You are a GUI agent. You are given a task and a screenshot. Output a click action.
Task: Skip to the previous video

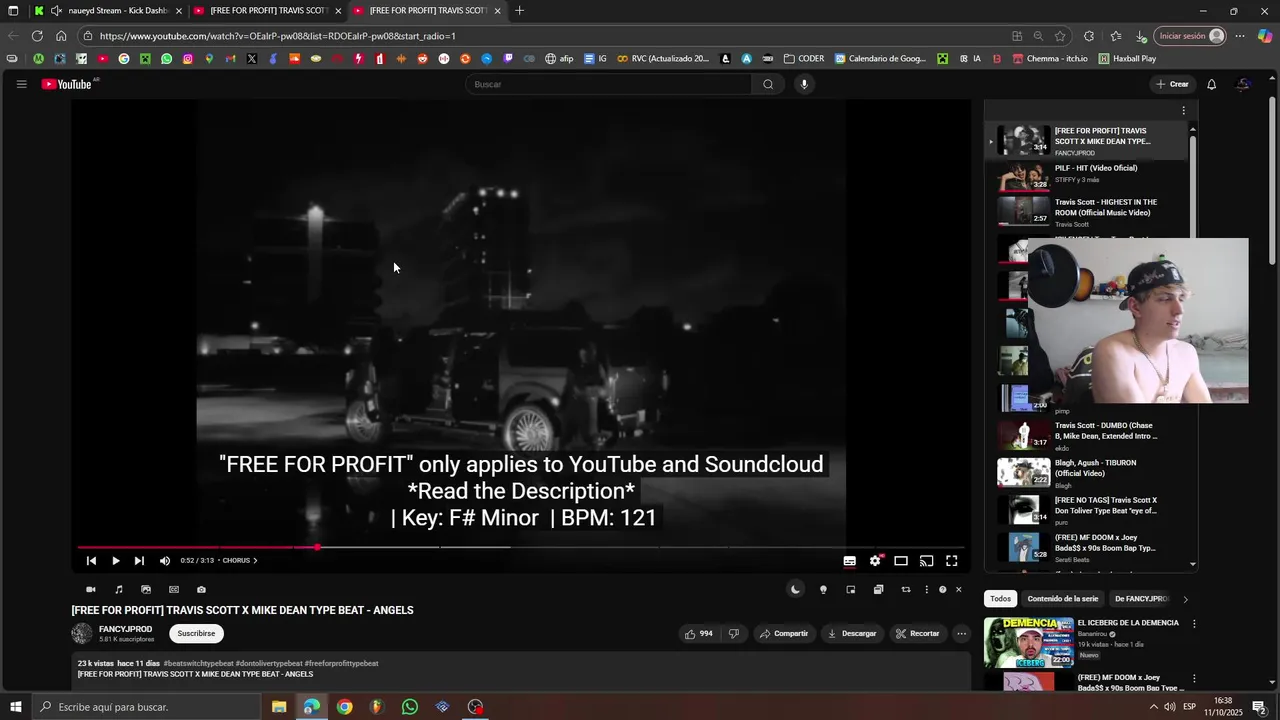coord(91,561)
